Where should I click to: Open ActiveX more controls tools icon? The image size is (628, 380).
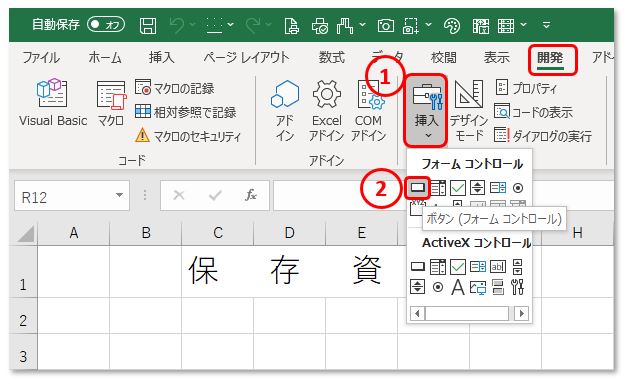tap(517, 287)
